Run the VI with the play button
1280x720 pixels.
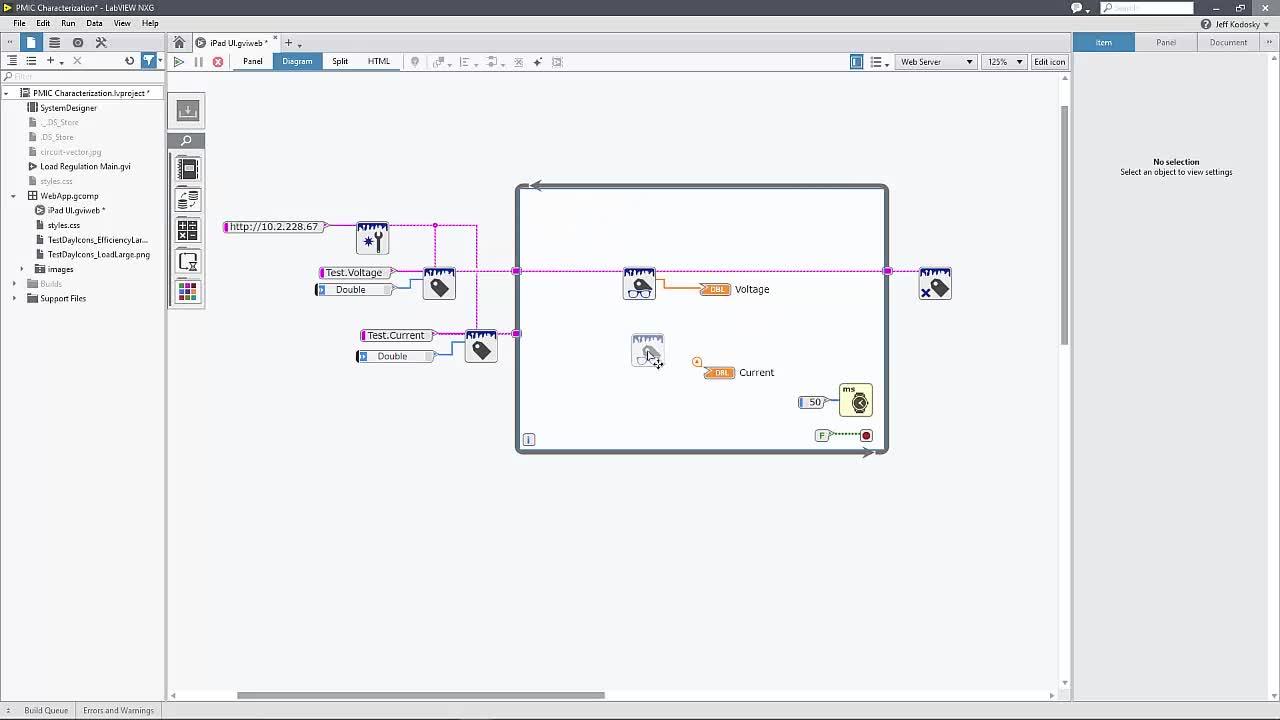(x=179, y=61)
